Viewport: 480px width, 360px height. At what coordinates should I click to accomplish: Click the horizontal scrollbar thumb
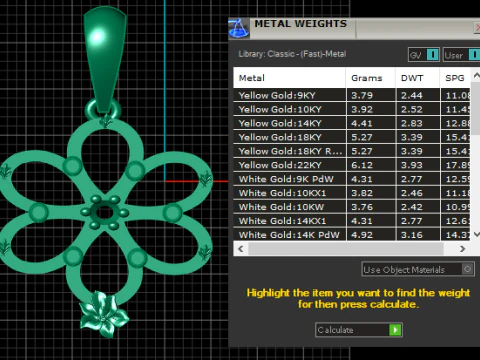pyautogui.click(x=346, y=249)
